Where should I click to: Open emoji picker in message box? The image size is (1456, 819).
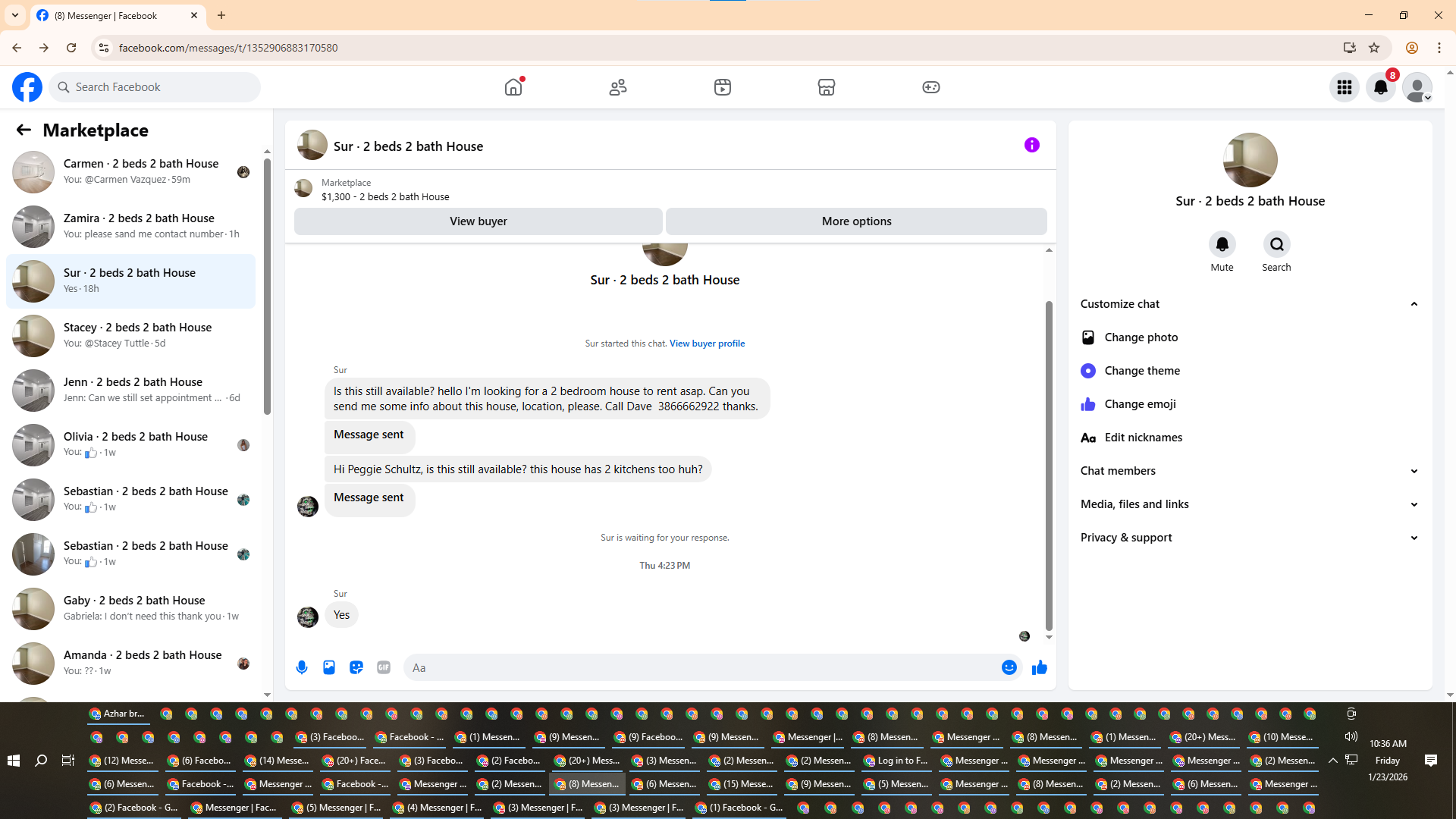point(1009,667)
